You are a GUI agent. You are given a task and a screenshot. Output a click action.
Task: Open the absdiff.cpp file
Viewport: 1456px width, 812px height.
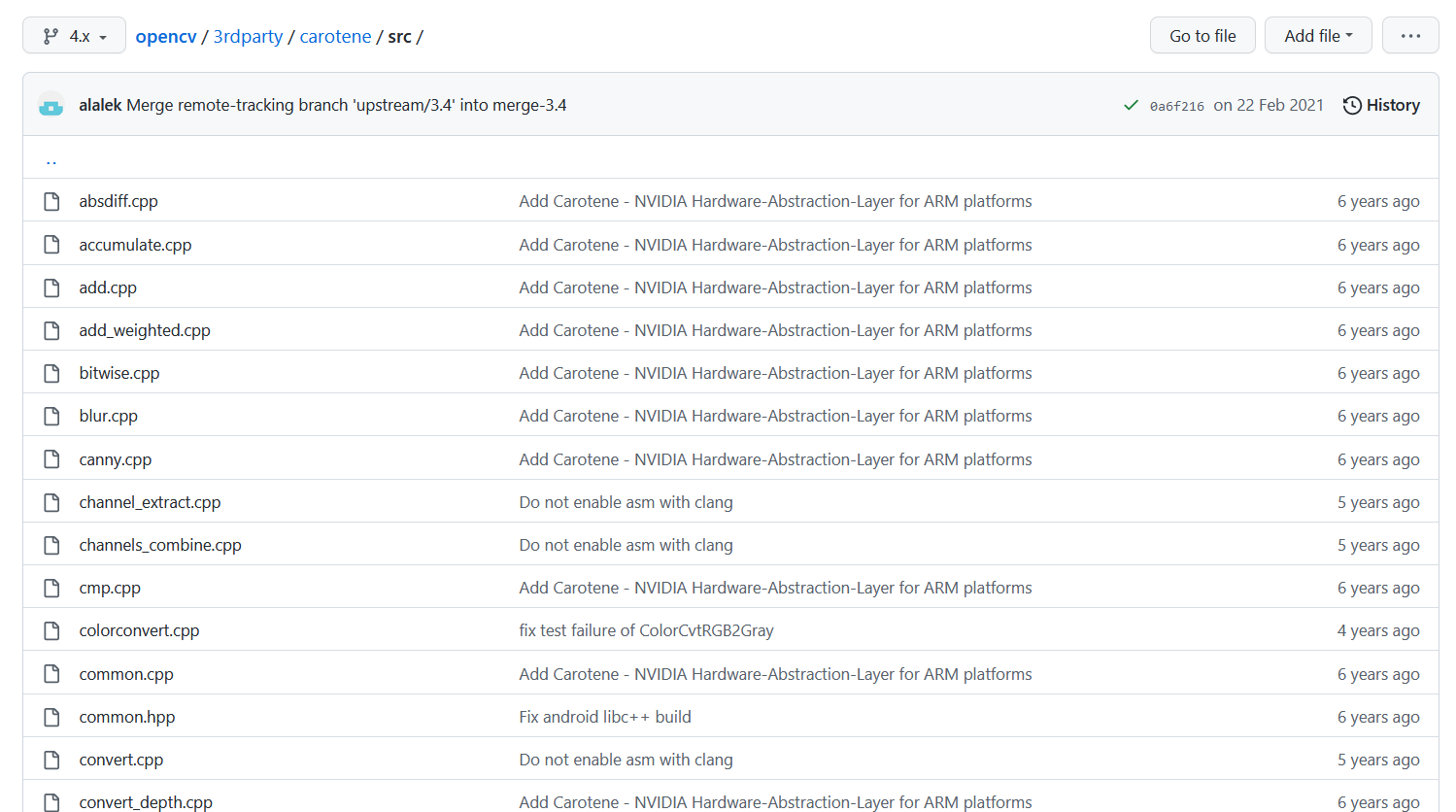click(119, 201)
